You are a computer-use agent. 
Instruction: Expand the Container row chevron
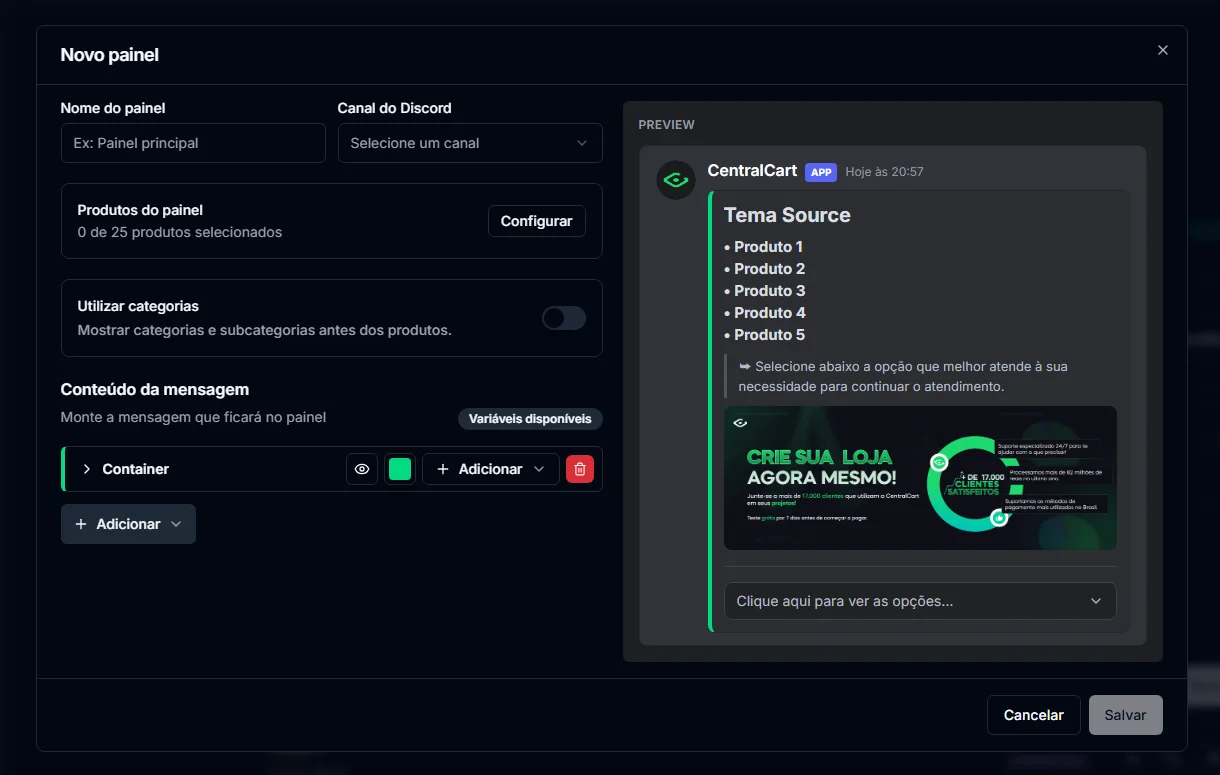[87, 469]
